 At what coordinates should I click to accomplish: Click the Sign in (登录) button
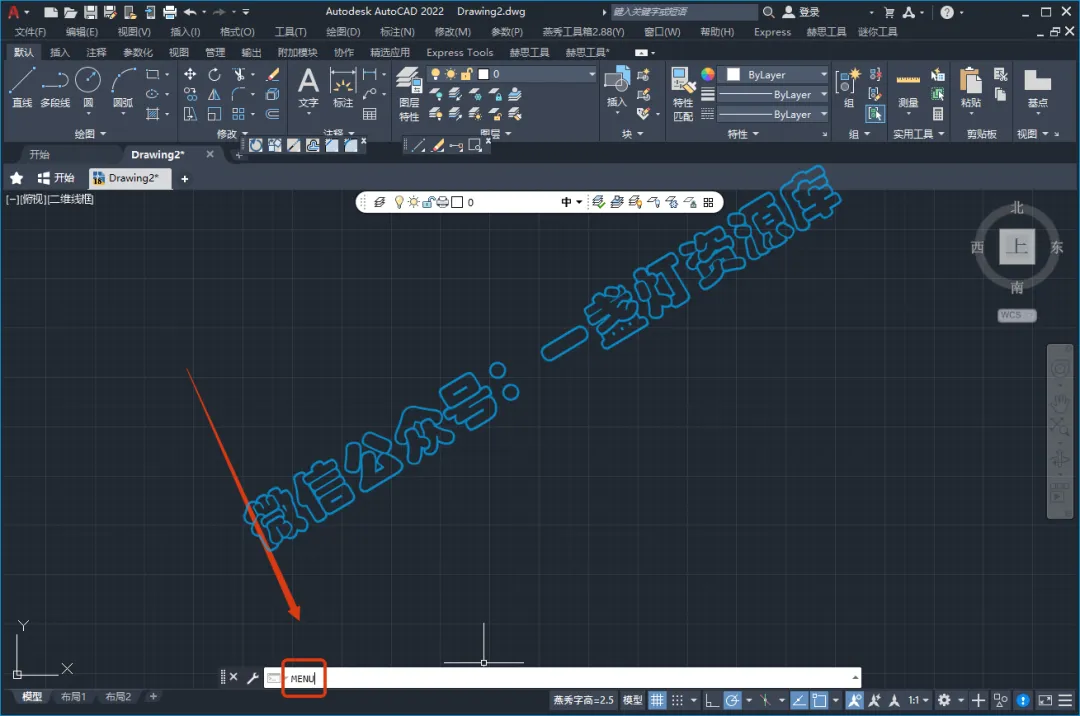(802, 12)
